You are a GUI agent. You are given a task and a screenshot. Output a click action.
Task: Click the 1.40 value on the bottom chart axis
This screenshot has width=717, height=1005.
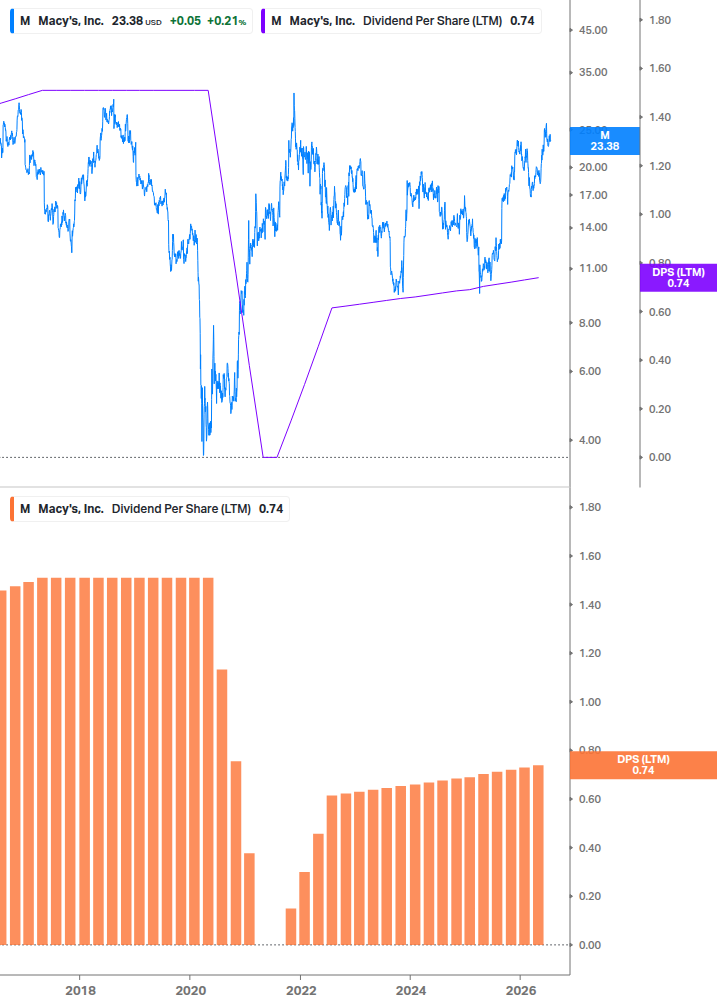tap(589, 605)
